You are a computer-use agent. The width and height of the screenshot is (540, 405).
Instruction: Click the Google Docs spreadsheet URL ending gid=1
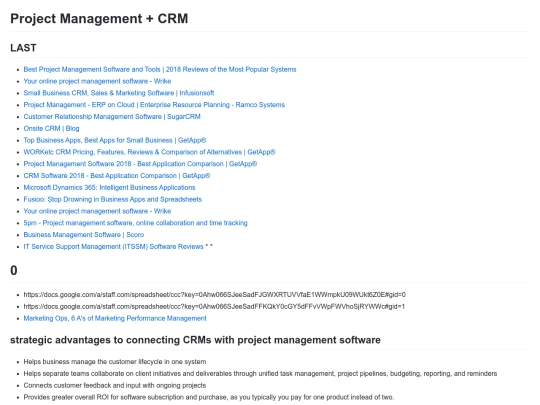[214, 307]
